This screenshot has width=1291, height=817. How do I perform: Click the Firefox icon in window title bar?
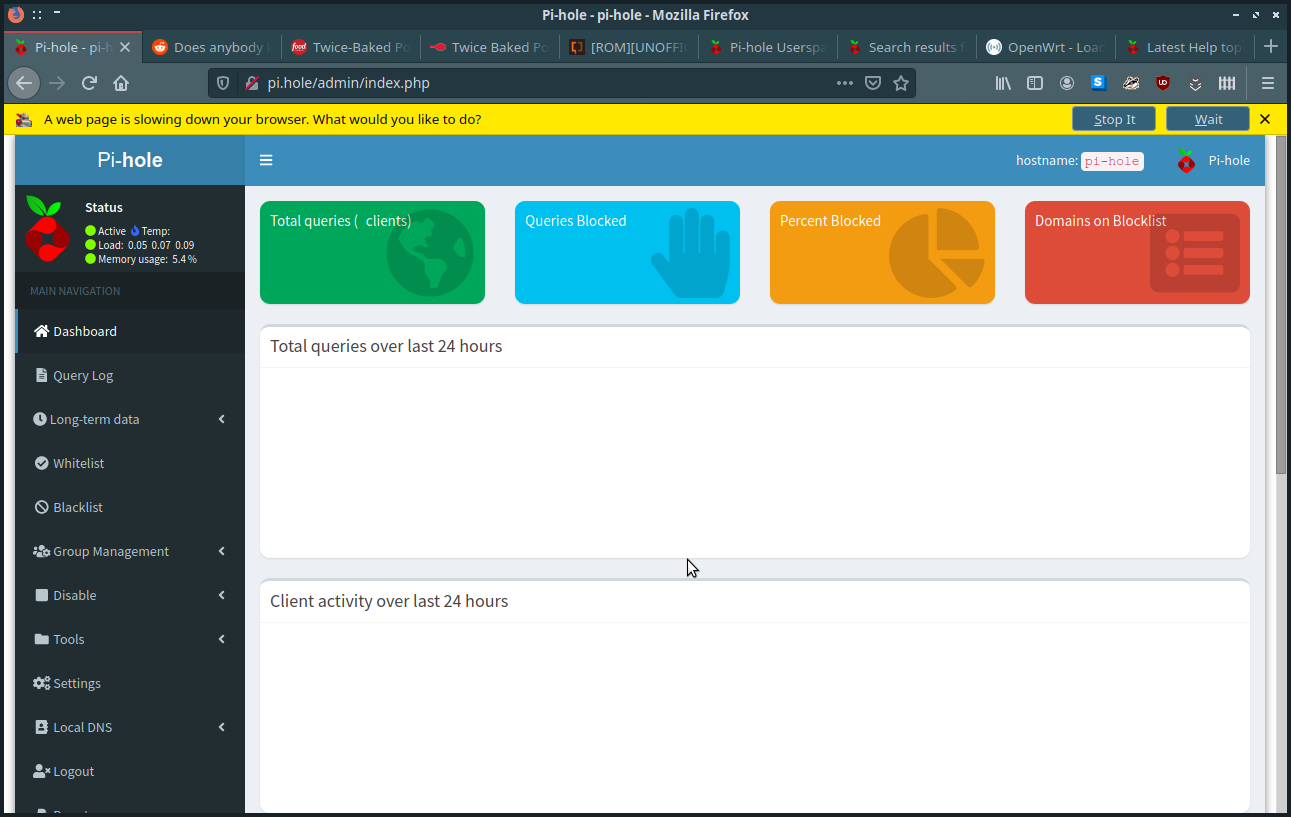tap(15, 15)
